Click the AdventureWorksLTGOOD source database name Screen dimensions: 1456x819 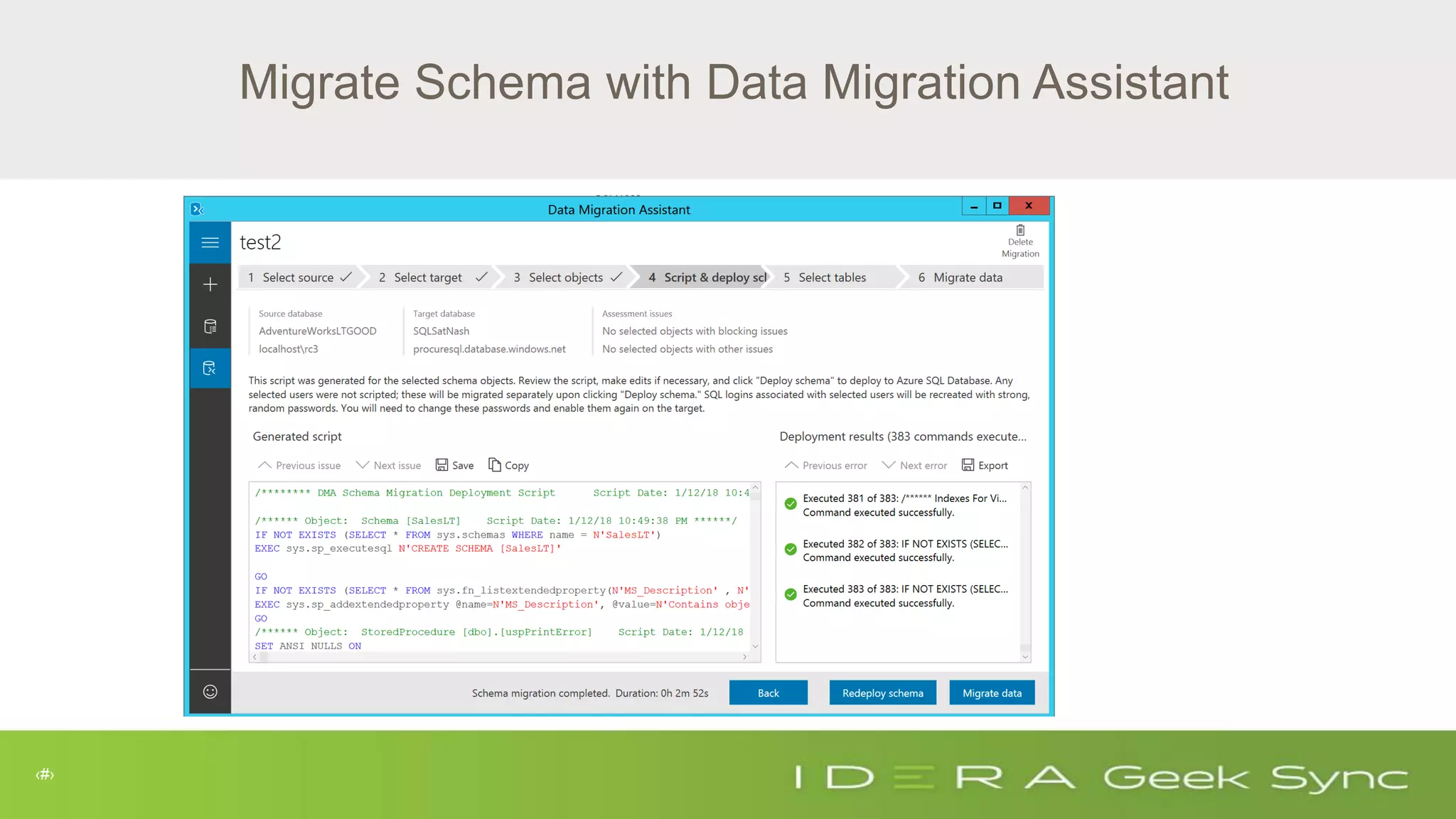click(x=317, y=331)
